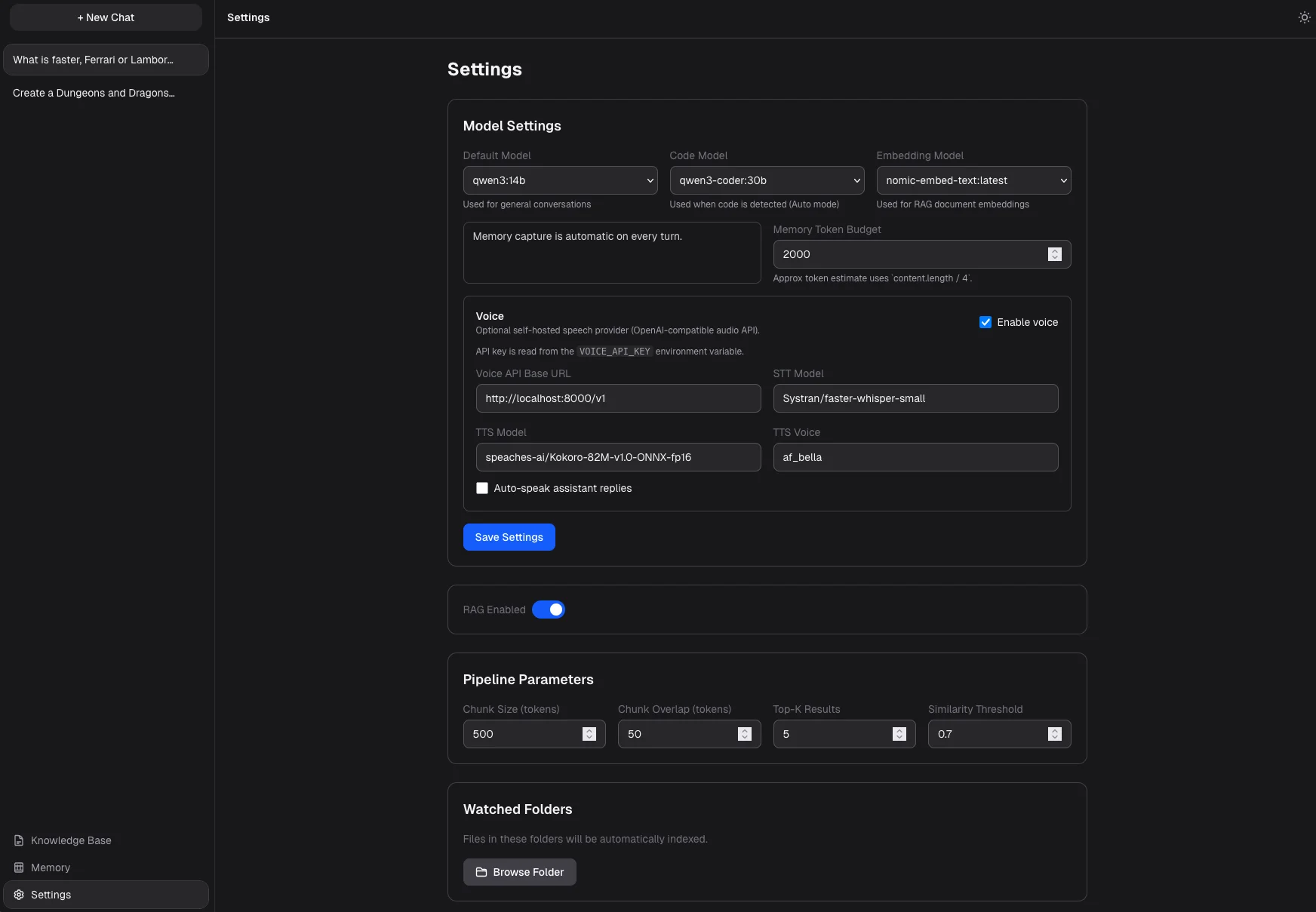The width and height of the screenshot is (1316, 912).
Task: Click the Save Settings button
Action: pos(509,537)
